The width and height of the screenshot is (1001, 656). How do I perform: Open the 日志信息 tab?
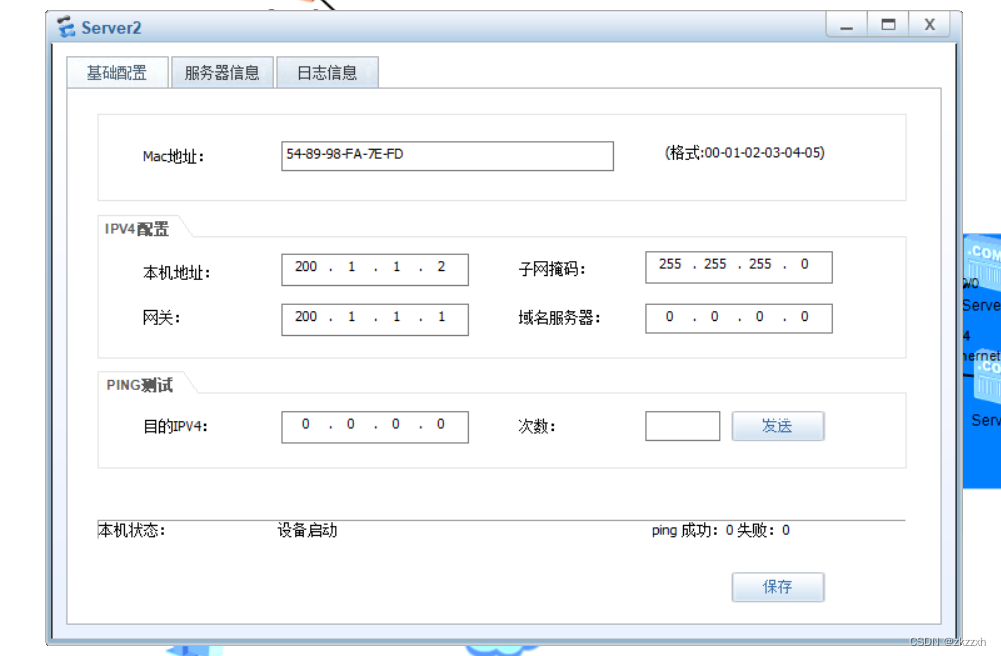[x=329, y=71]
